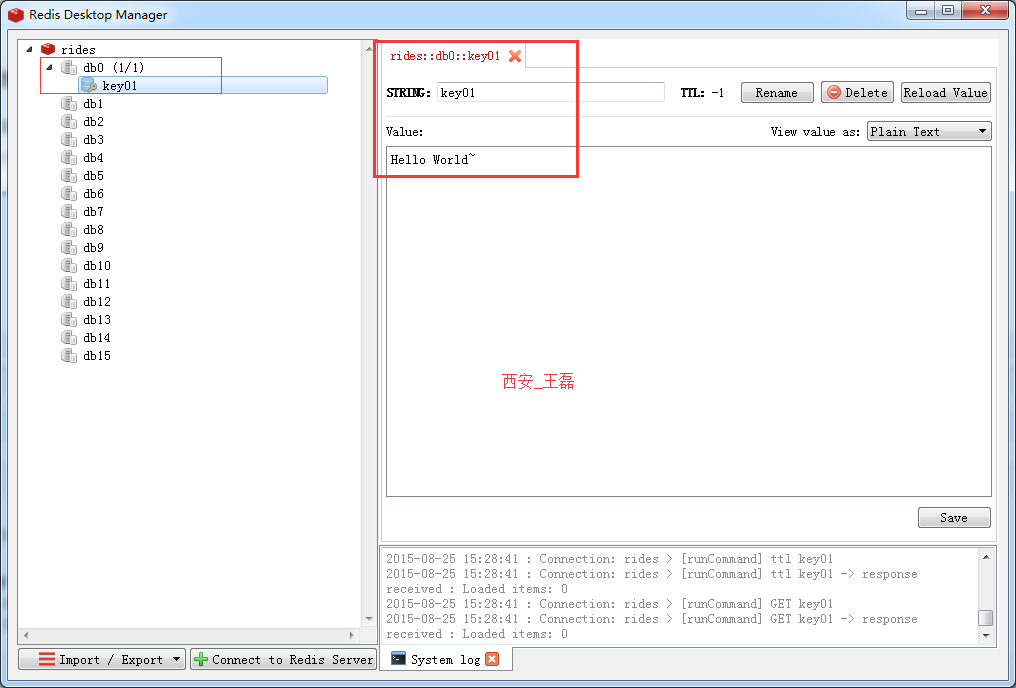Select db5 in the tree
1016x688 pixels.
pos(93,176)
